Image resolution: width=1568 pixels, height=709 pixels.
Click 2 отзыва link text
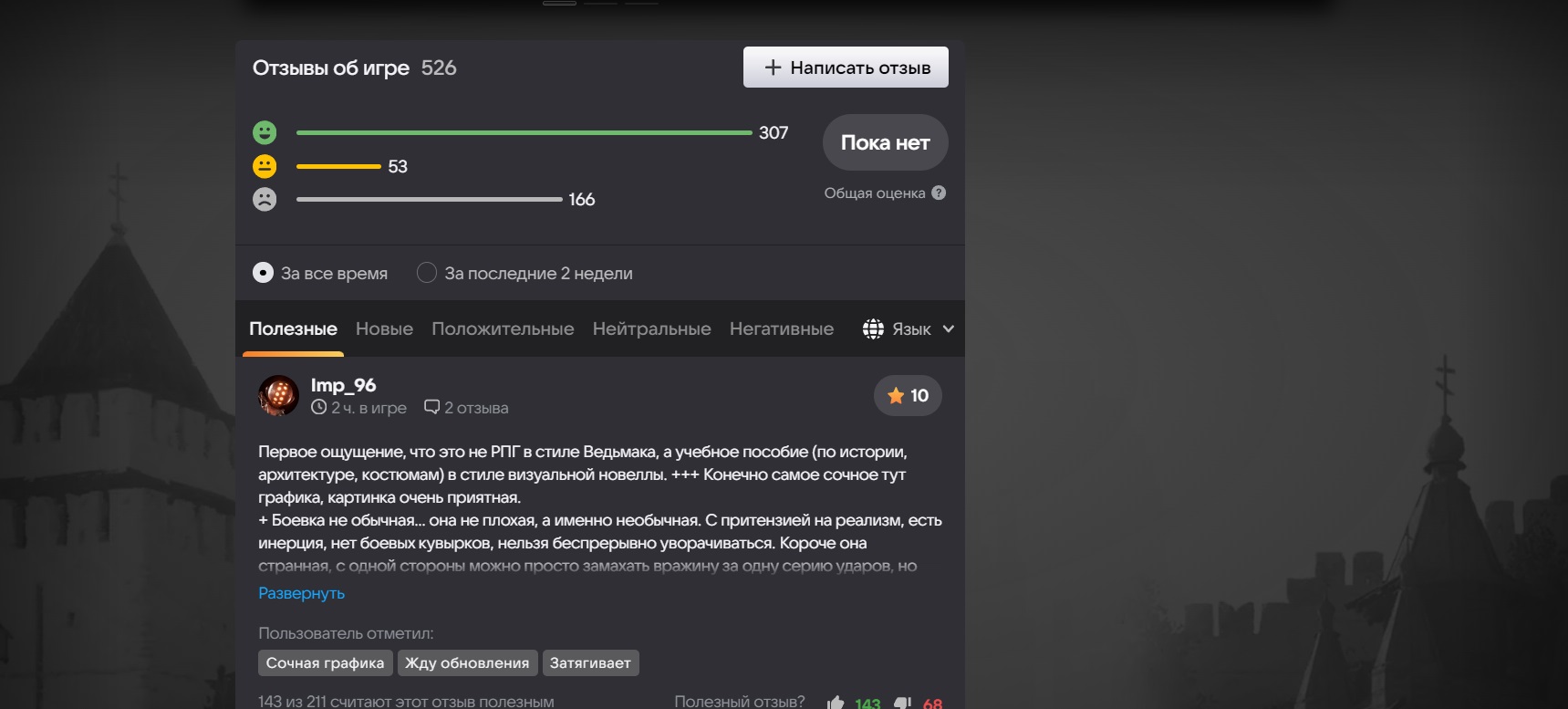pos(476,408)
